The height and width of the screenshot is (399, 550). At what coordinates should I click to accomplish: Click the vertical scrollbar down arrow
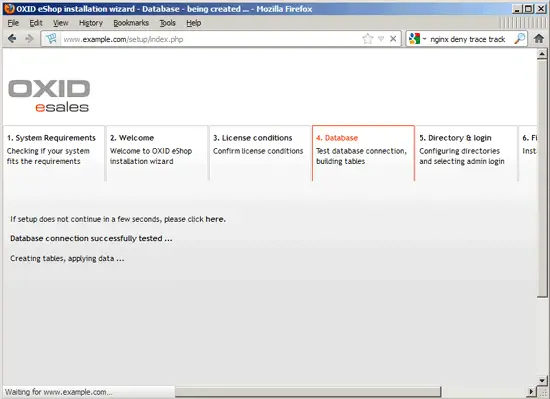542,380
